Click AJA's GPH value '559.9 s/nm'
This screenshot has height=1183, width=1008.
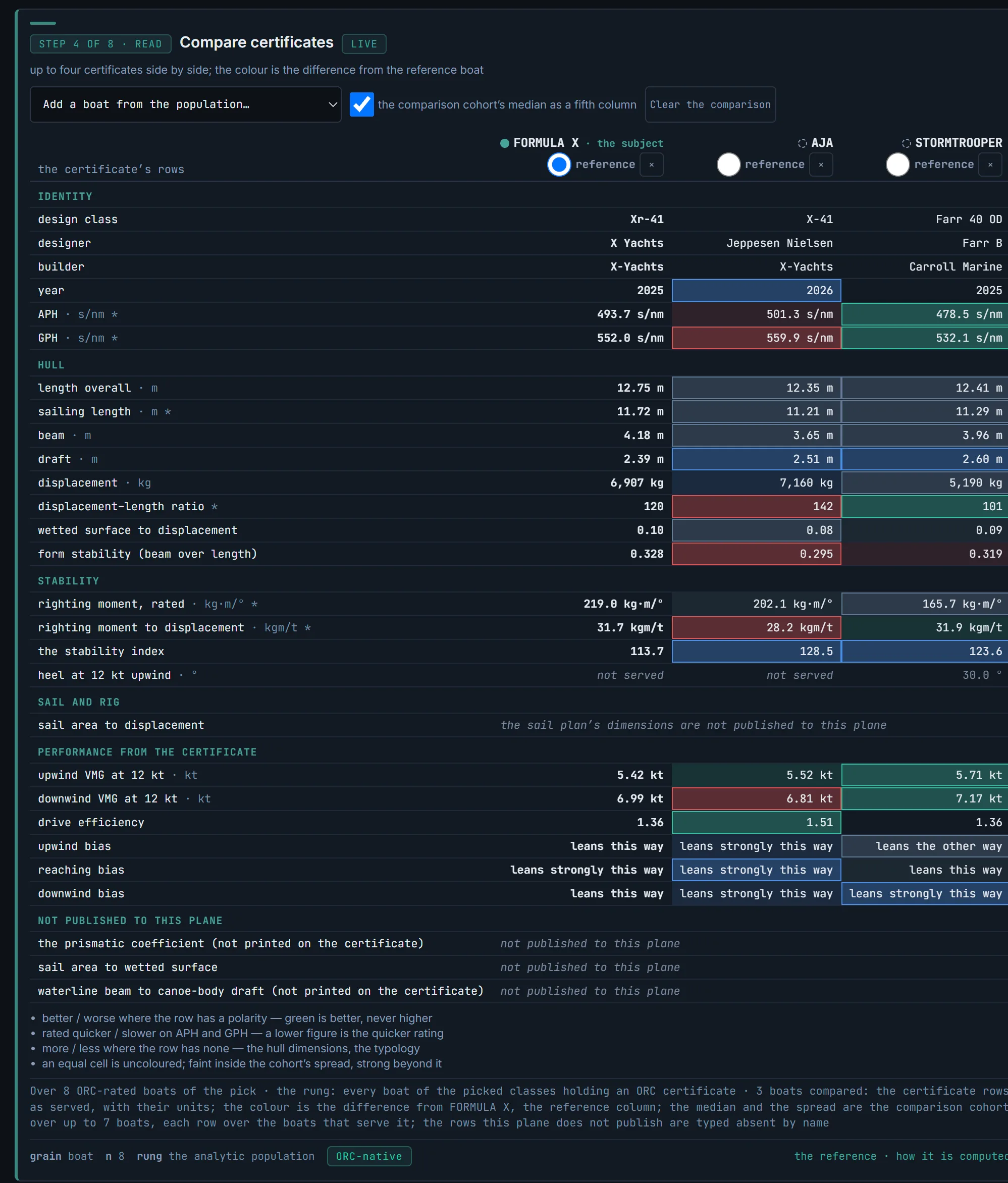tap(756, 338)
